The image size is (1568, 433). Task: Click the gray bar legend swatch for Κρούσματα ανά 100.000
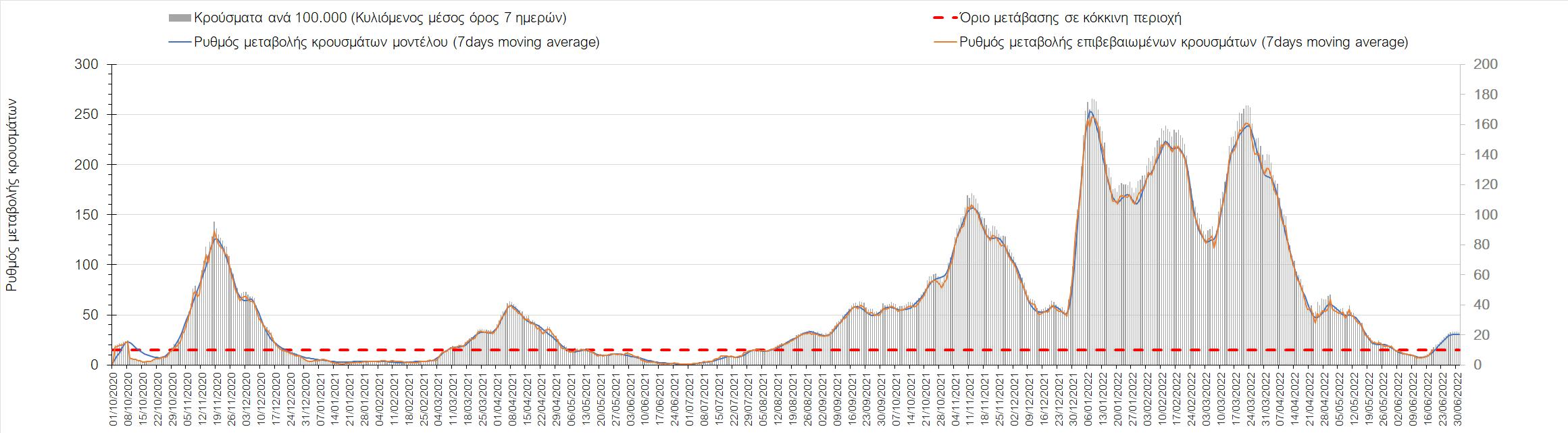click(179, 18)
